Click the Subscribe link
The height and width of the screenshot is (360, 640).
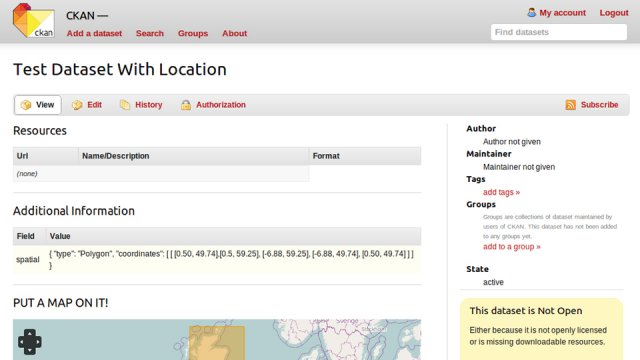tap(600, 105)
